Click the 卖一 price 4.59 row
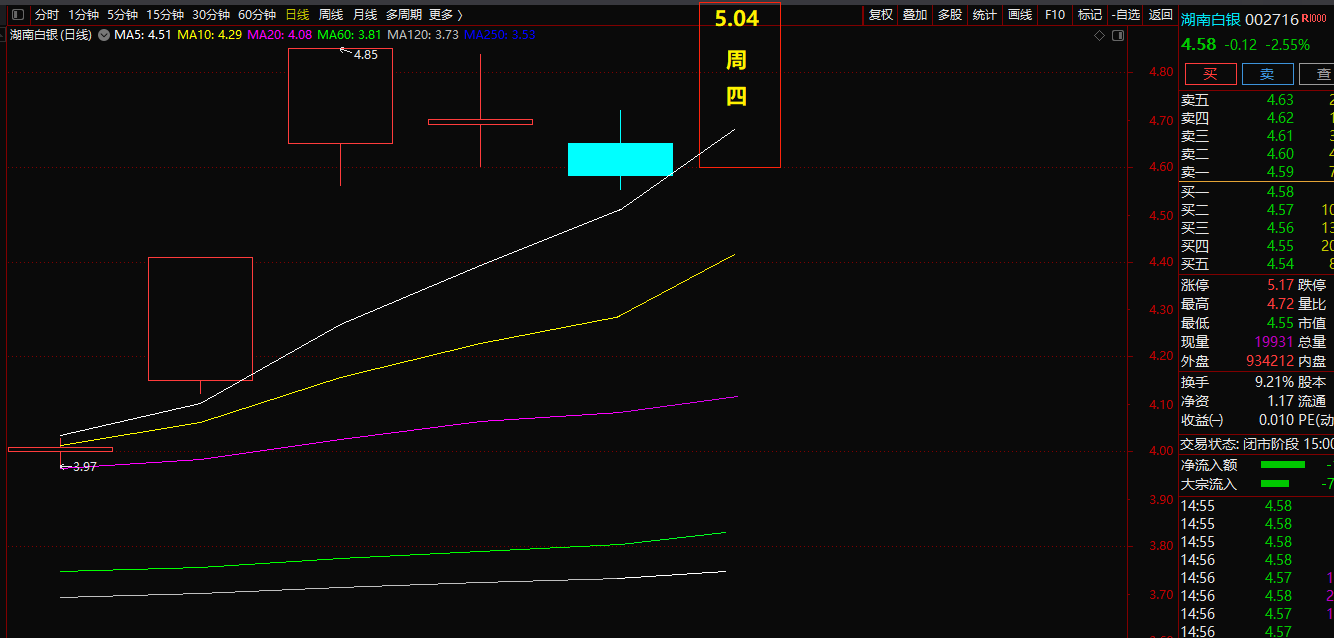Viewport: 1334px width, 638px height. coord(1257,172)
